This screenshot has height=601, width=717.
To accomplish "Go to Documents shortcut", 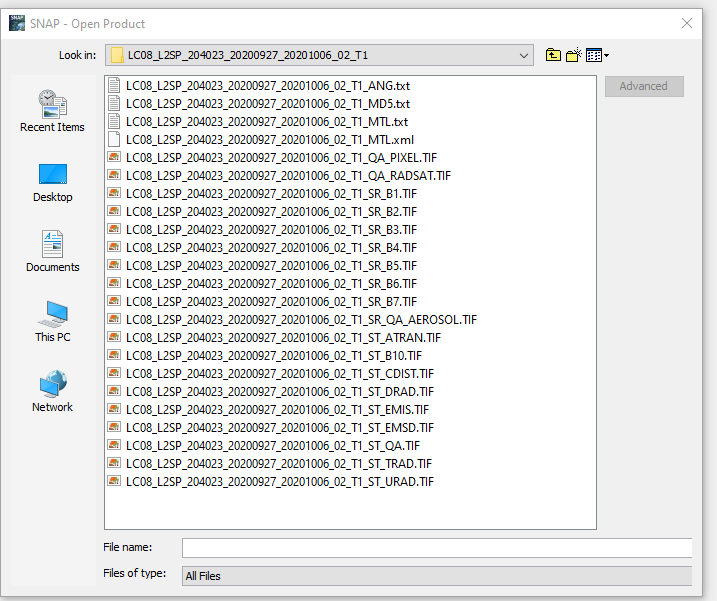I will (53, 252).
